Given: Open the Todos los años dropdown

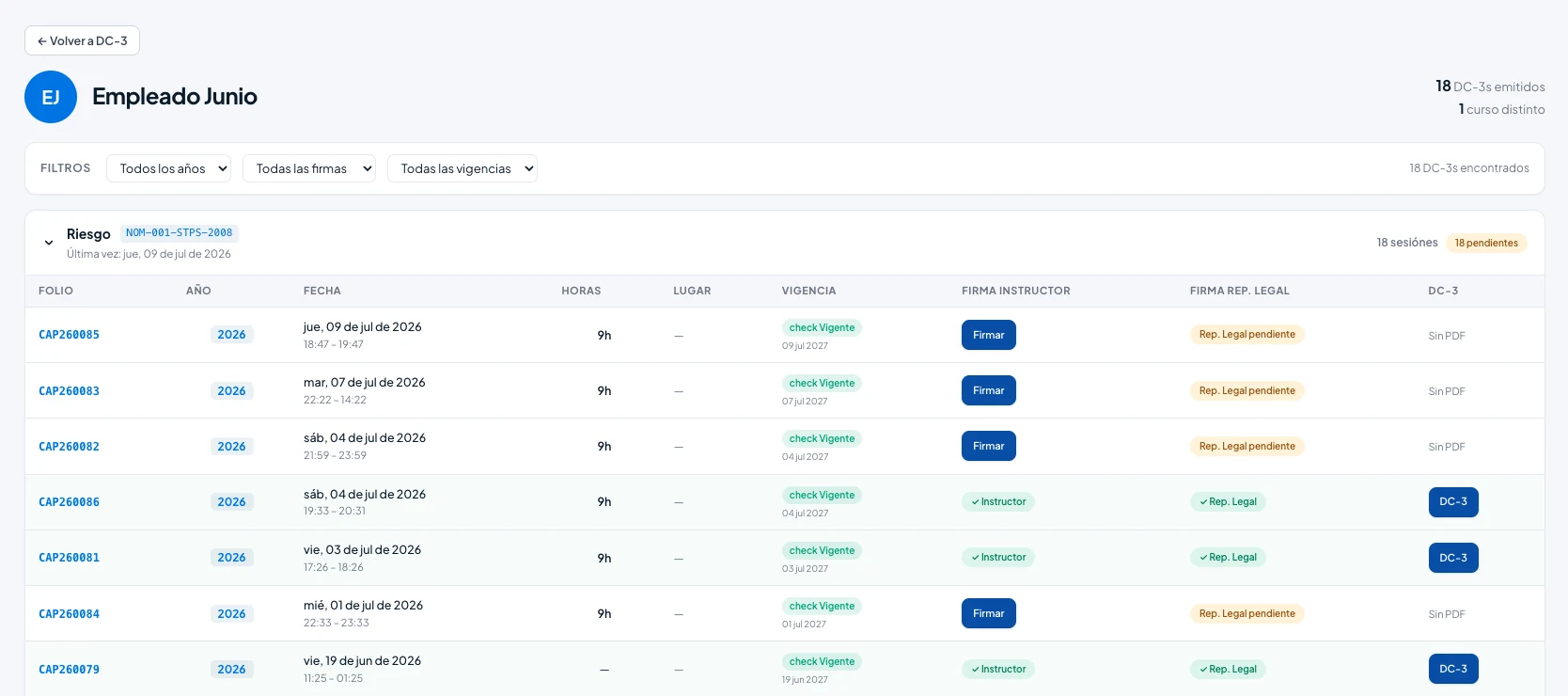Looking at the screenshot, I should tap(169, 168).
